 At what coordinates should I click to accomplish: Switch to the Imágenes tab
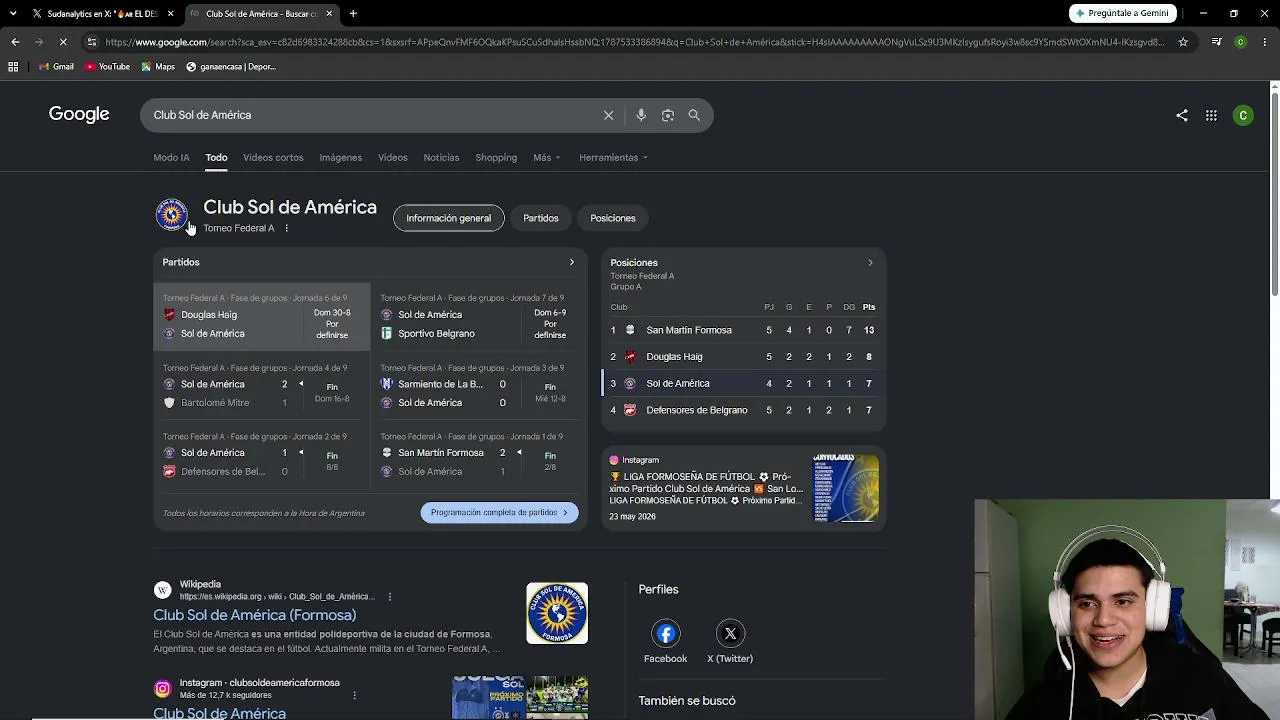[x=340, y=157]
